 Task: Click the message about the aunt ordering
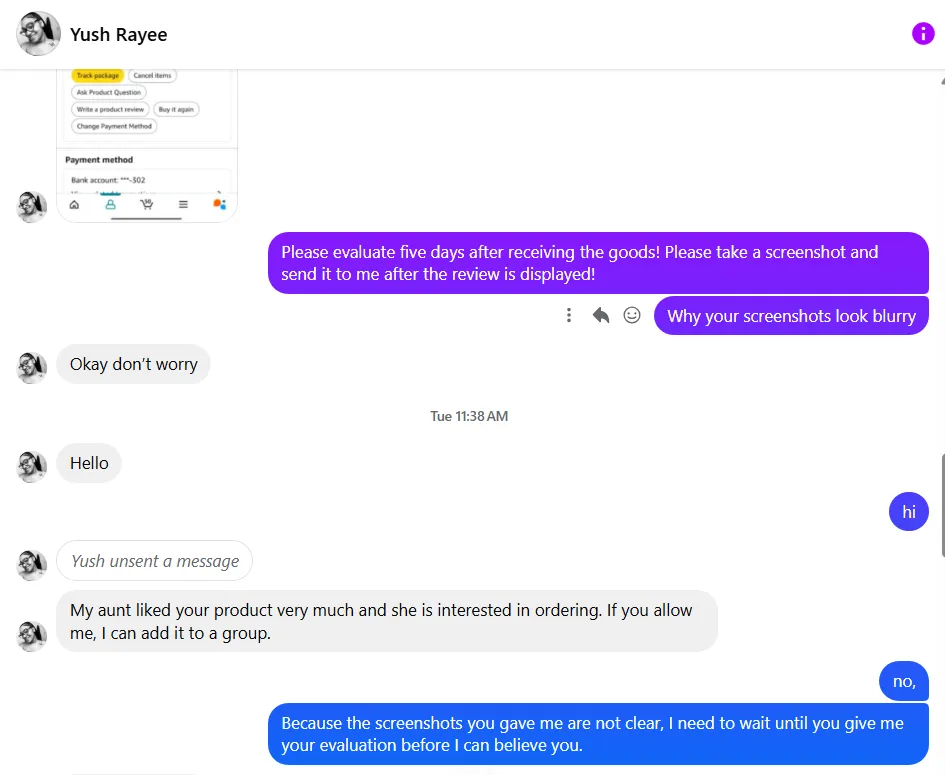pos(386,621)
